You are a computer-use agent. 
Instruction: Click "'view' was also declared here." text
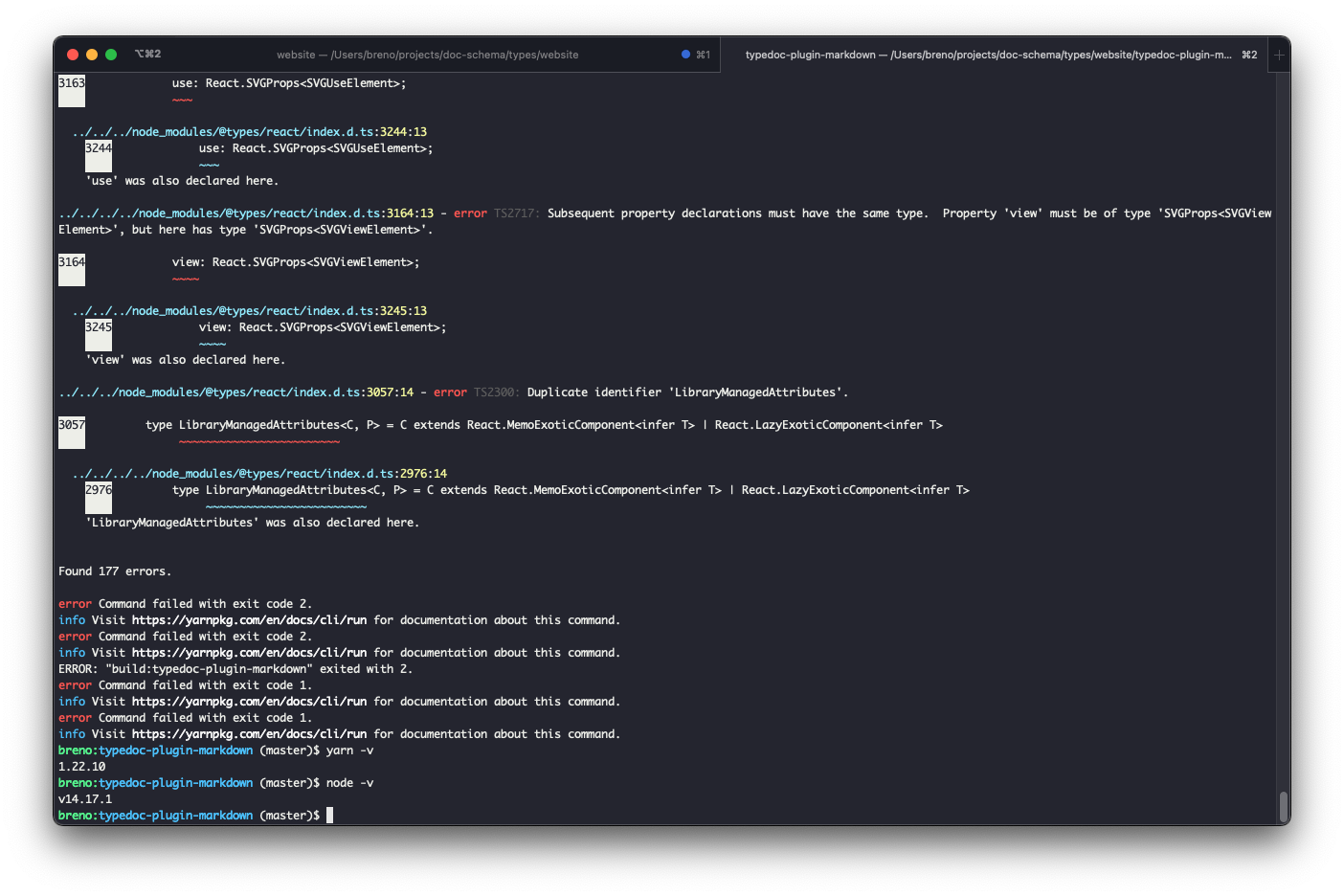(x=186, y=360)
